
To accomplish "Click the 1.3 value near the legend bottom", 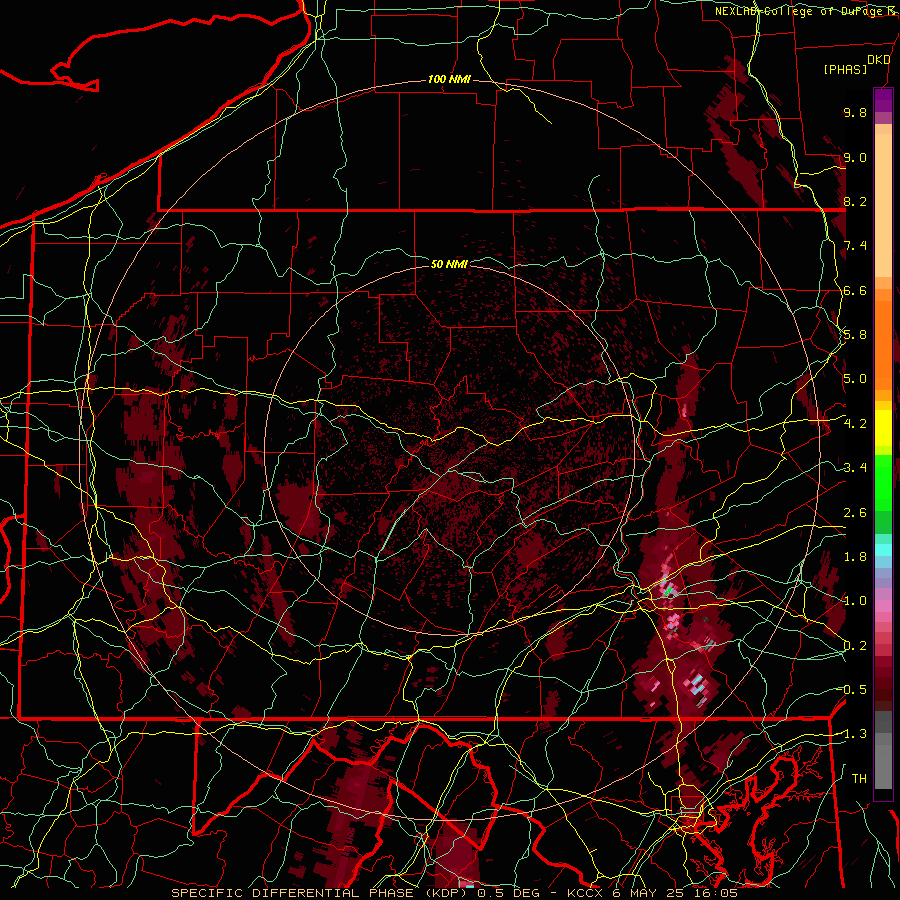I will click(x=855, y=734).
